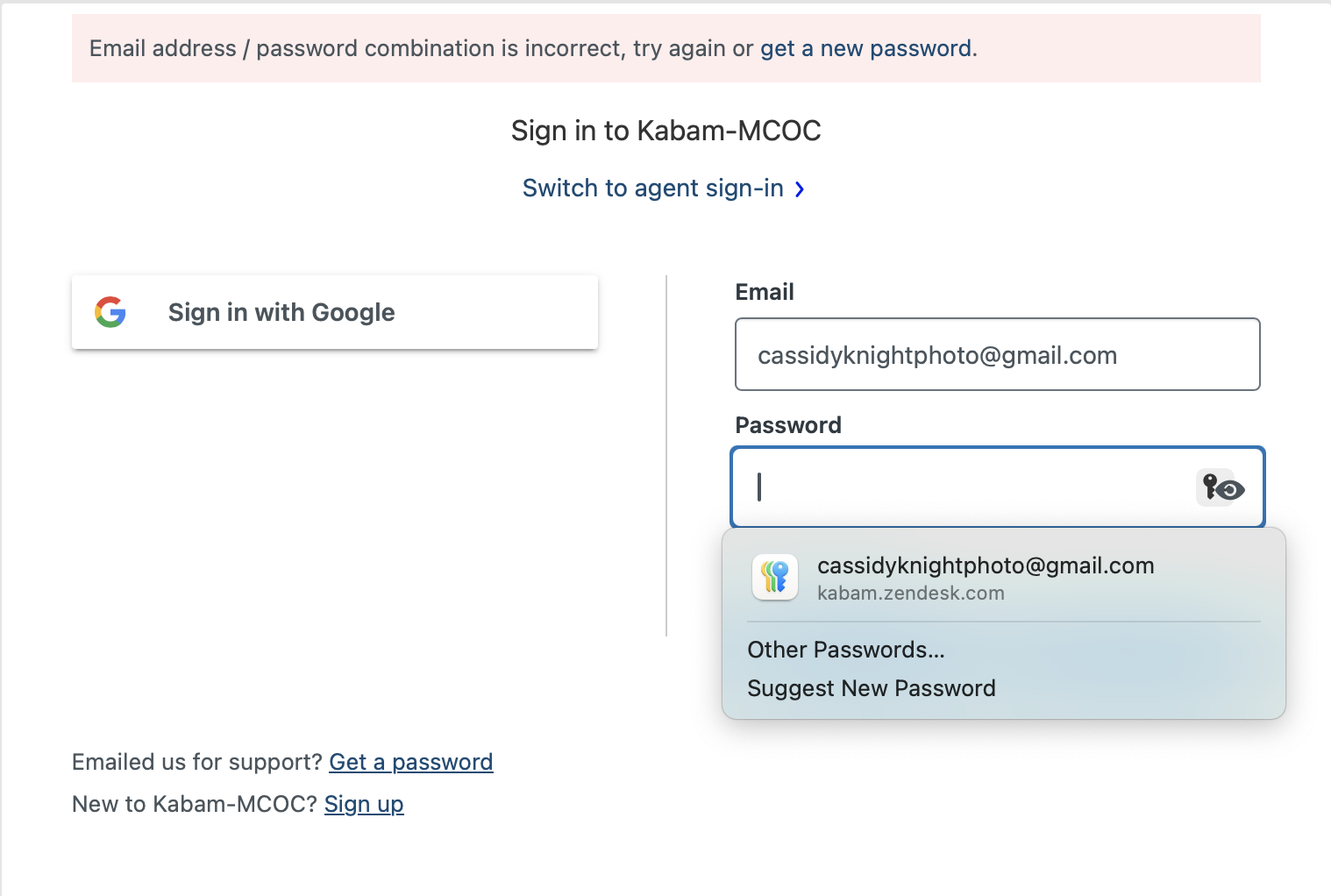This screenshot has width=1331, height=896.
Task: Click the Emailed us for support? text
Action: coord(197,762)
